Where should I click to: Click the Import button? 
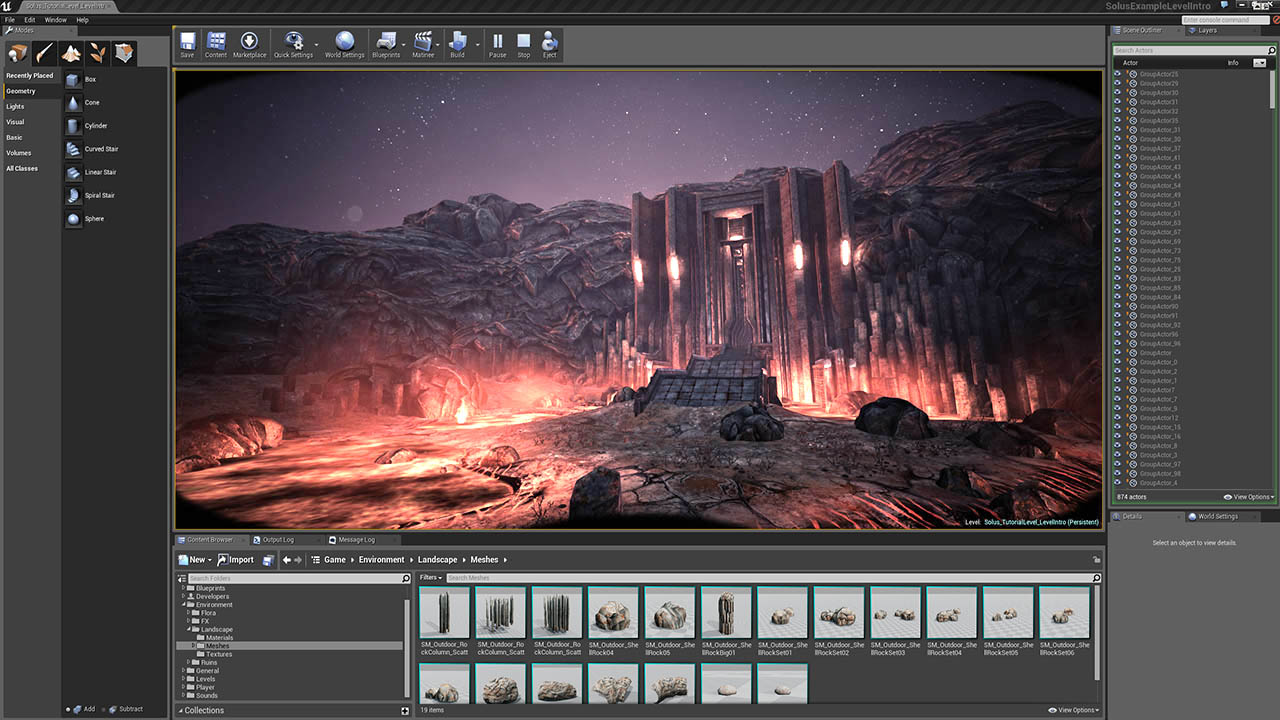pos(236,560)
